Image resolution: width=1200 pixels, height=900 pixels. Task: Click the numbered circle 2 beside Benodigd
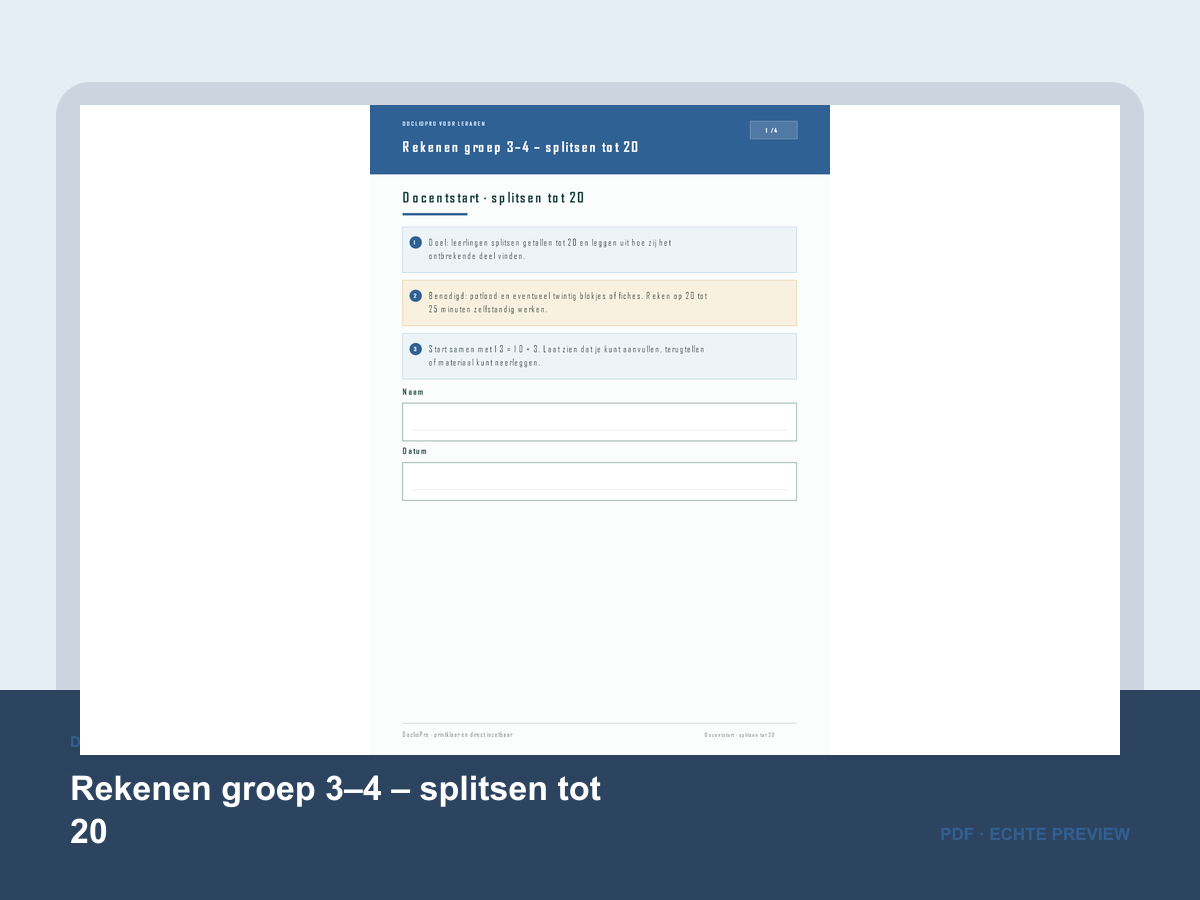[415, 295]
